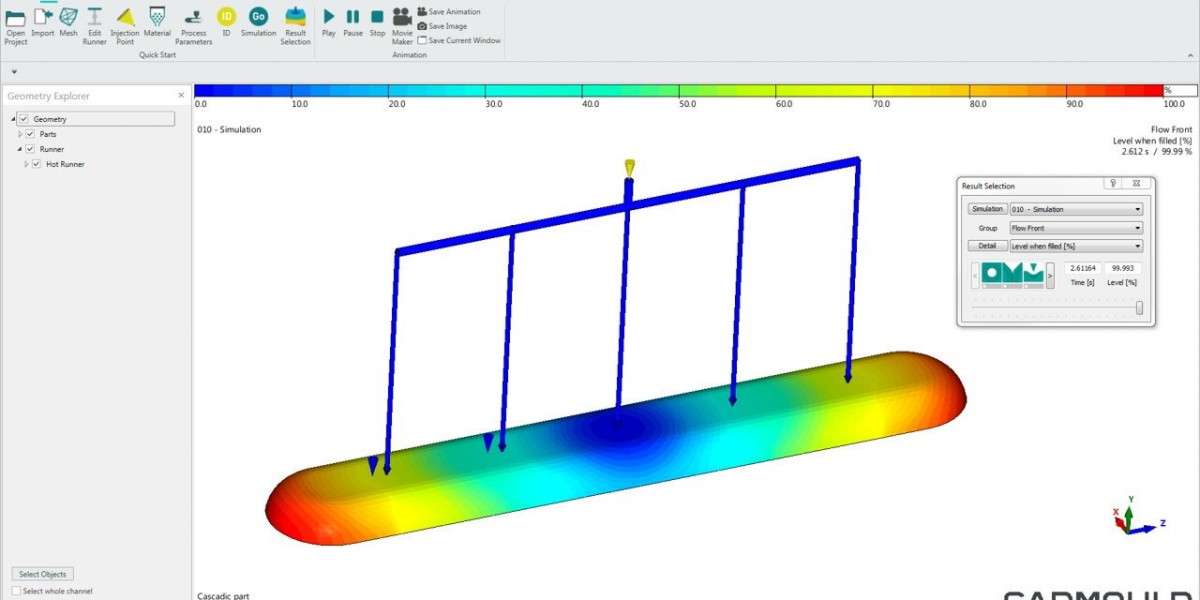The height and width of the screenshot is (600, 1200).
Task: Enable Select whole channel checkbox
Action: point(16,591)
